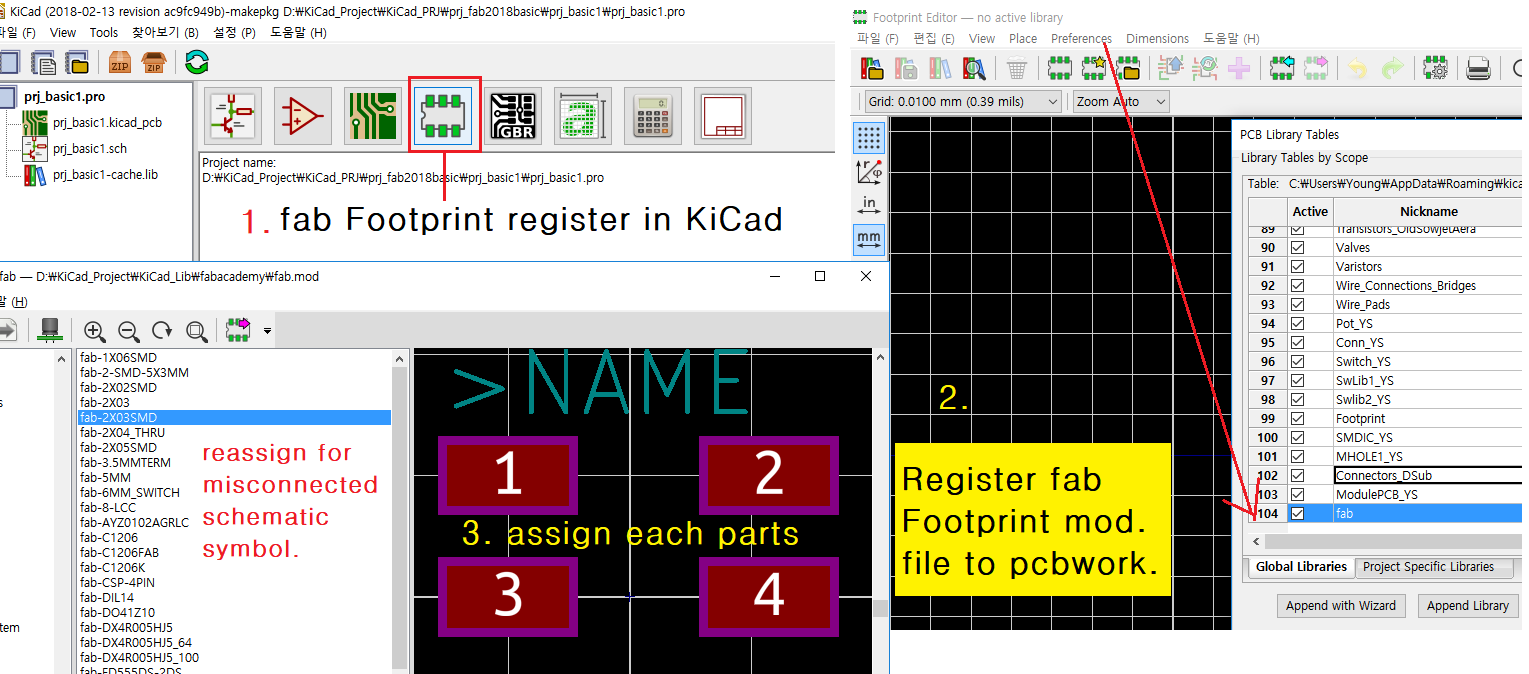Open the Zoom Auto dropdown
This screenshot has width=1529, height=674.
point(1121,101)
